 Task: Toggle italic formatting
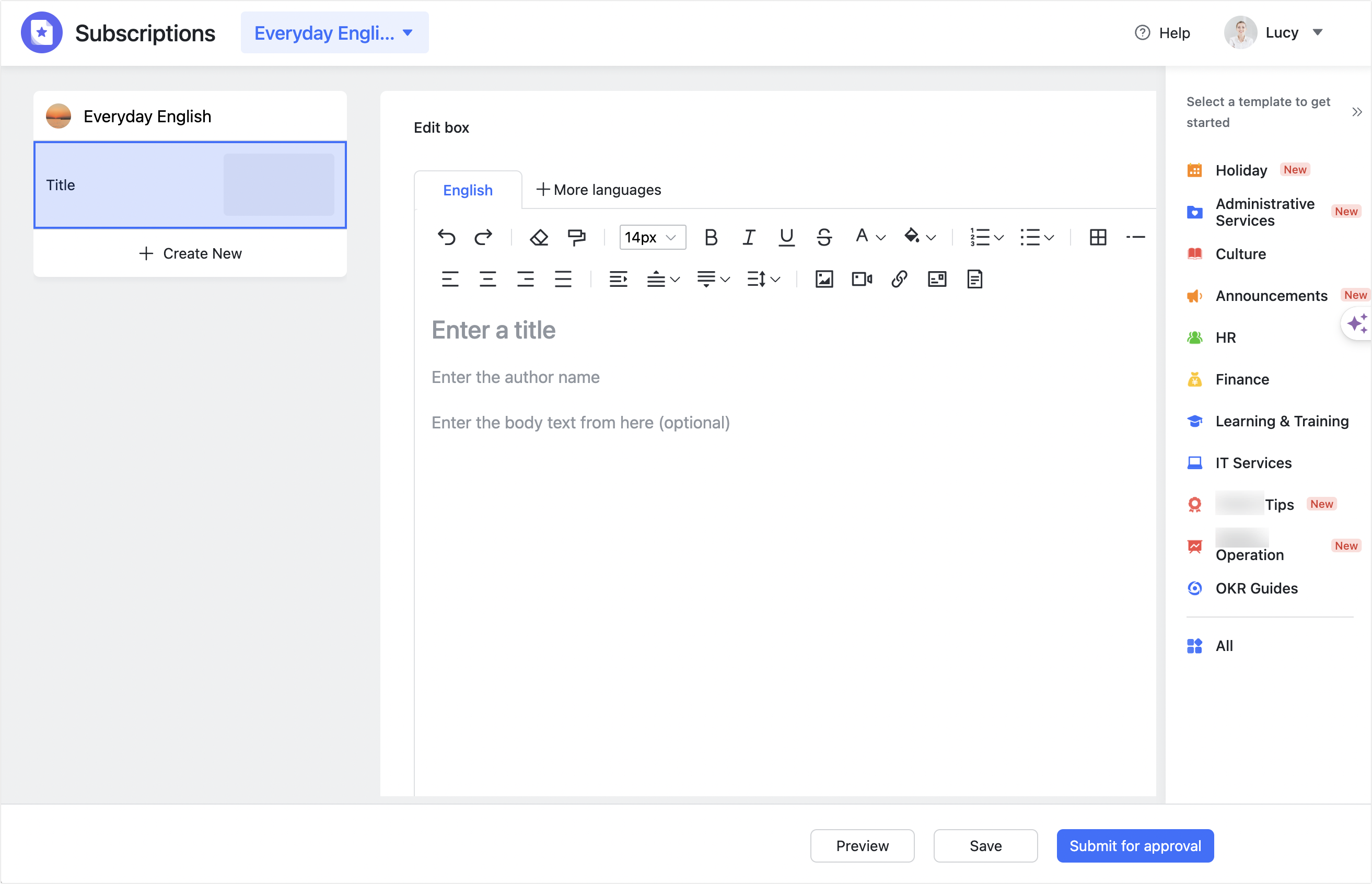(749, 237)
